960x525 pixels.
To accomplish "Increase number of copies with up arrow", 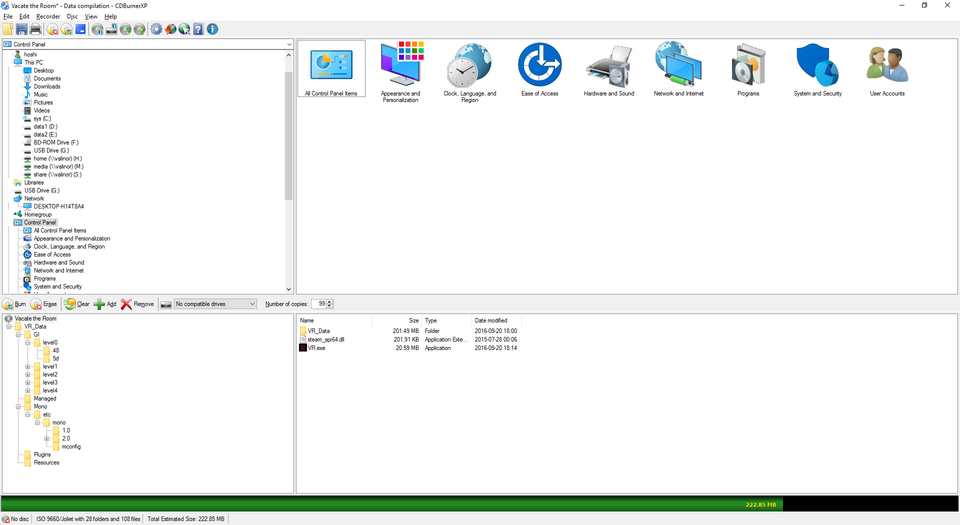I will tap(330, 301).
